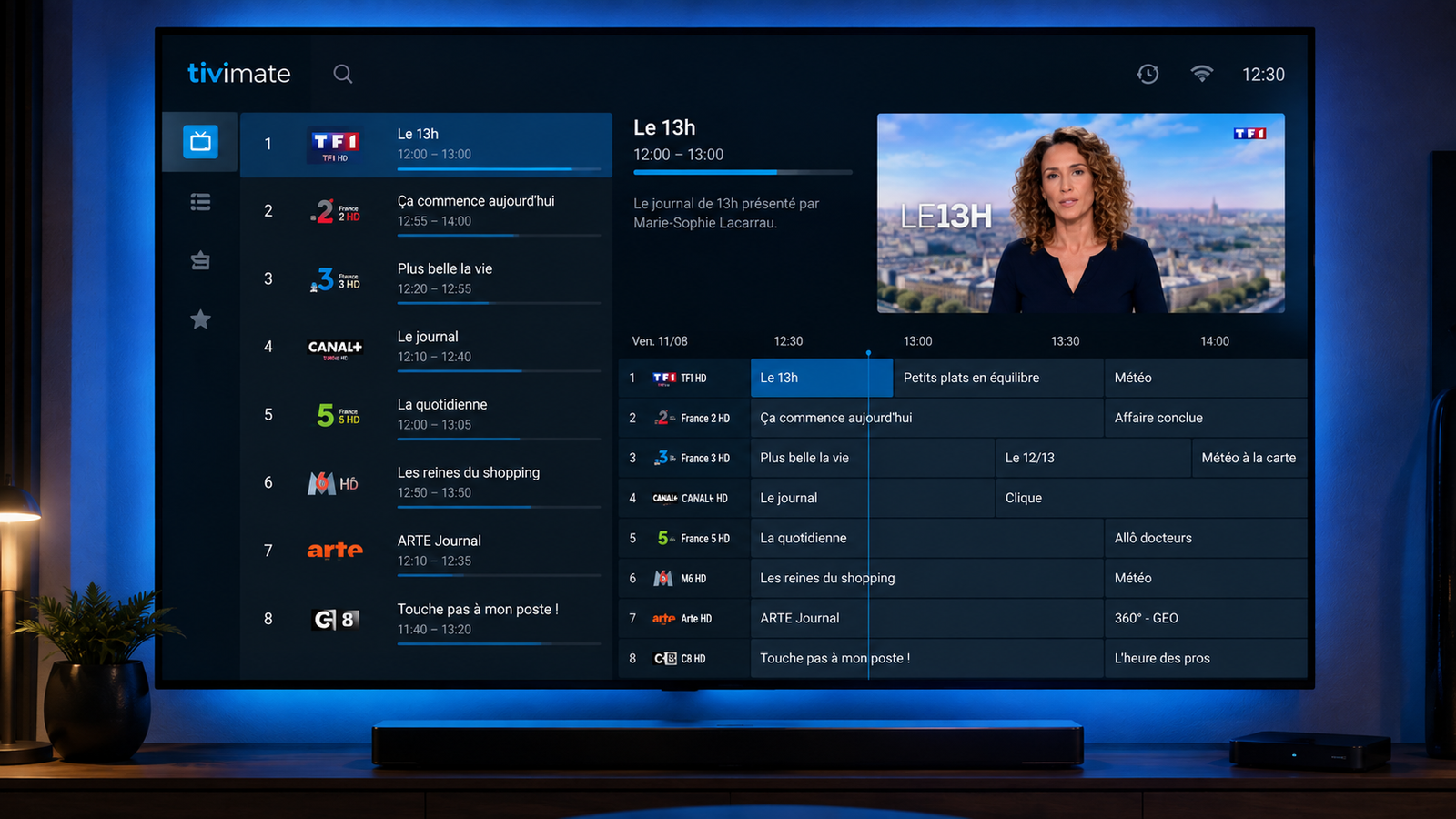Click 'Touche pas à mon poste !' in channel list
1456x819 pixels.
click(478, 609)
